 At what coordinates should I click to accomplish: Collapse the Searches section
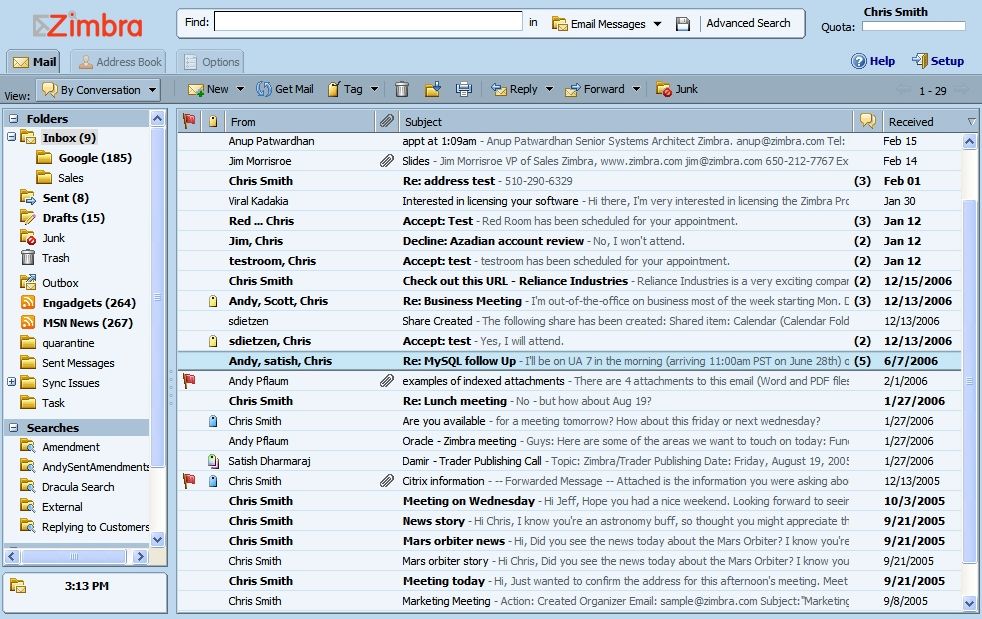click(x=13, y=428)
